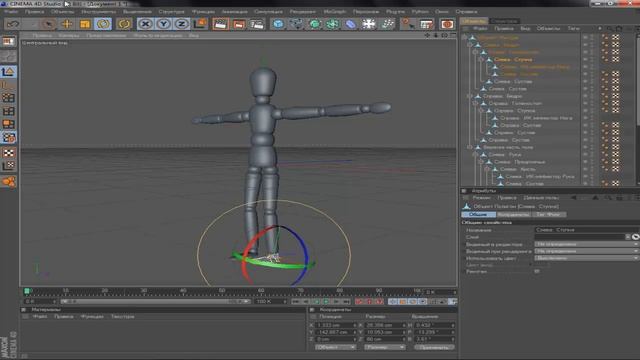640x360 pixels.
Task: Toggle the X axis lock button
Action: [x=145, y=24]
